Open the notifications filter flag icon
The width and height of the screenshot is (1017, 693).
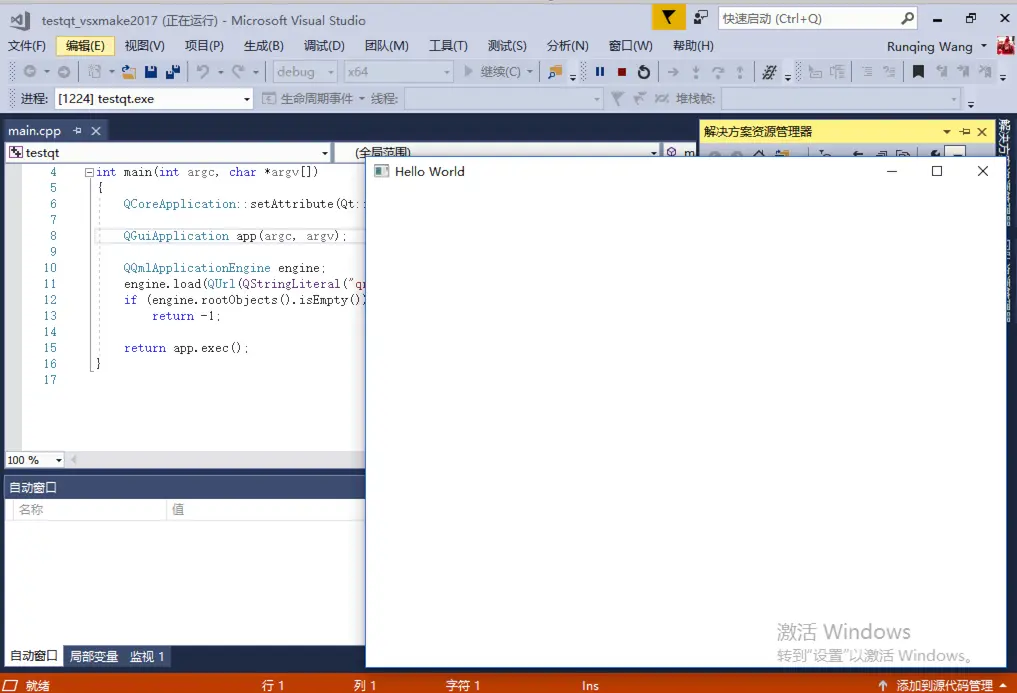[668, 18]
